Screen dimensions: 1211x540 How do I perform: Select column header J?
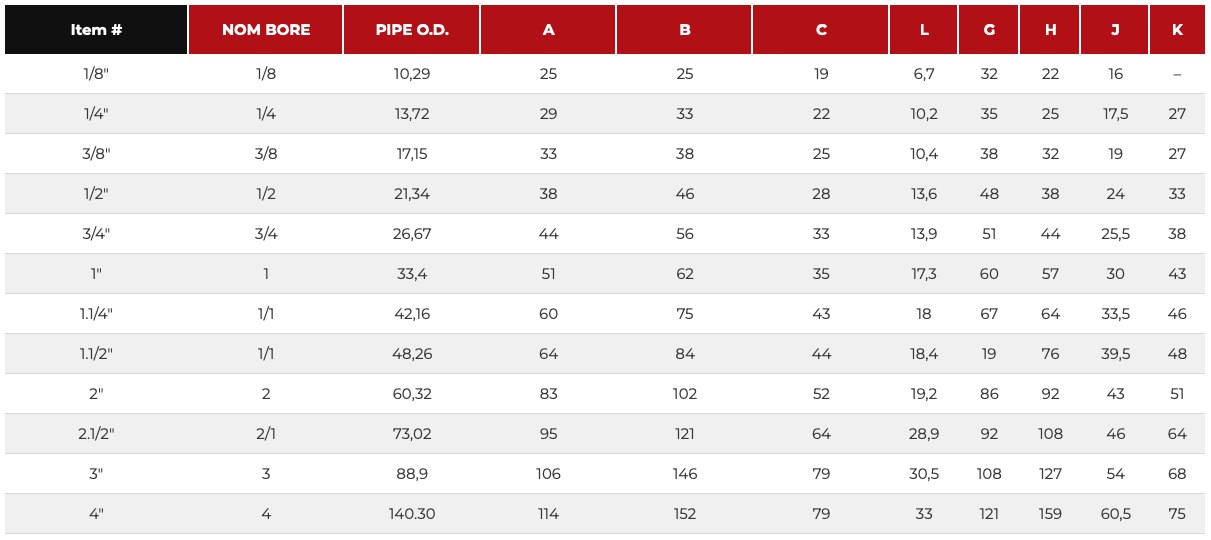(1115, 29)
